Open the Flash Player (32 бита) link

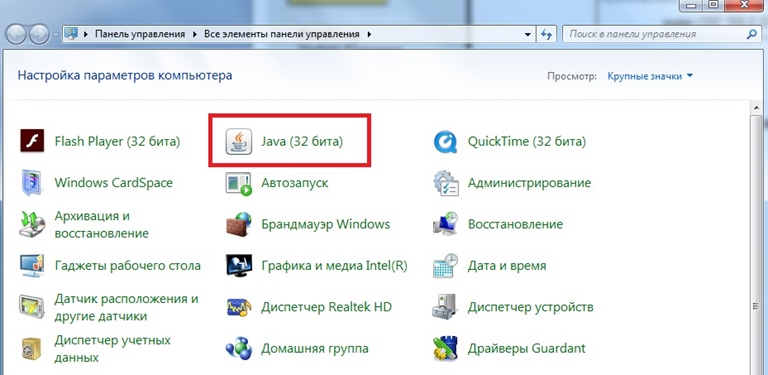[118, 141]
